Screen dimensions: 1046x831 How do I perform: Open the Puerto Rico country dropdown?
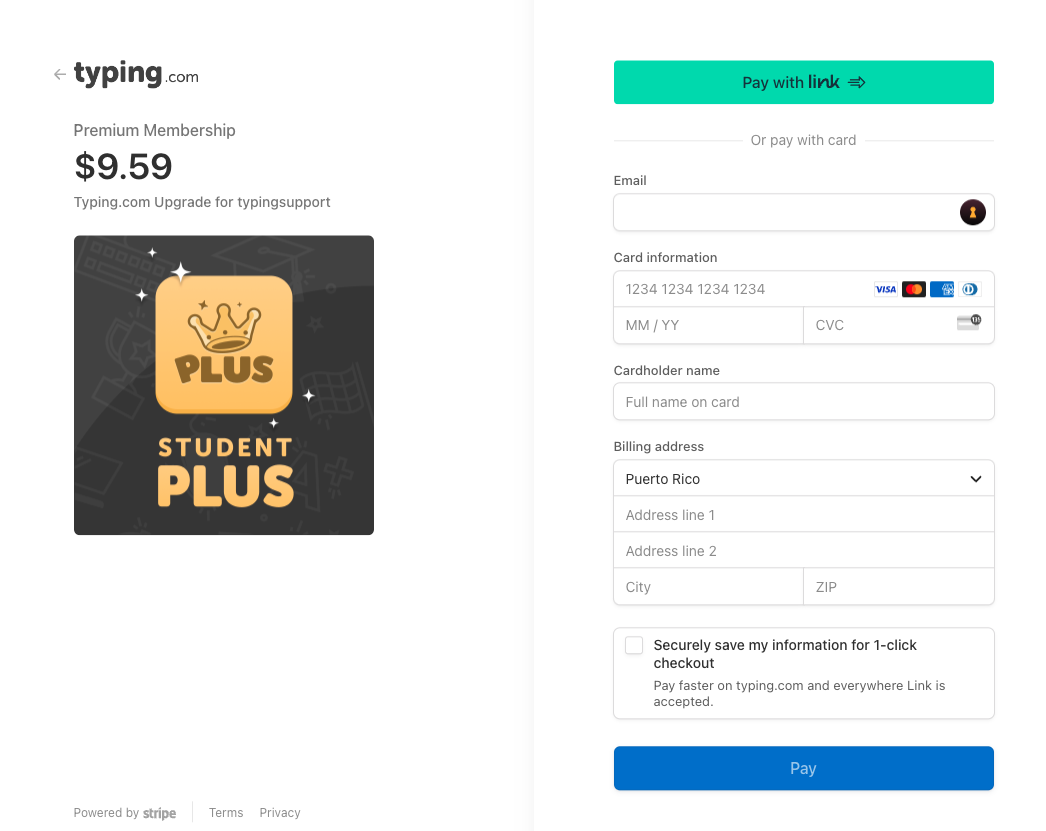tap(803, 479)
